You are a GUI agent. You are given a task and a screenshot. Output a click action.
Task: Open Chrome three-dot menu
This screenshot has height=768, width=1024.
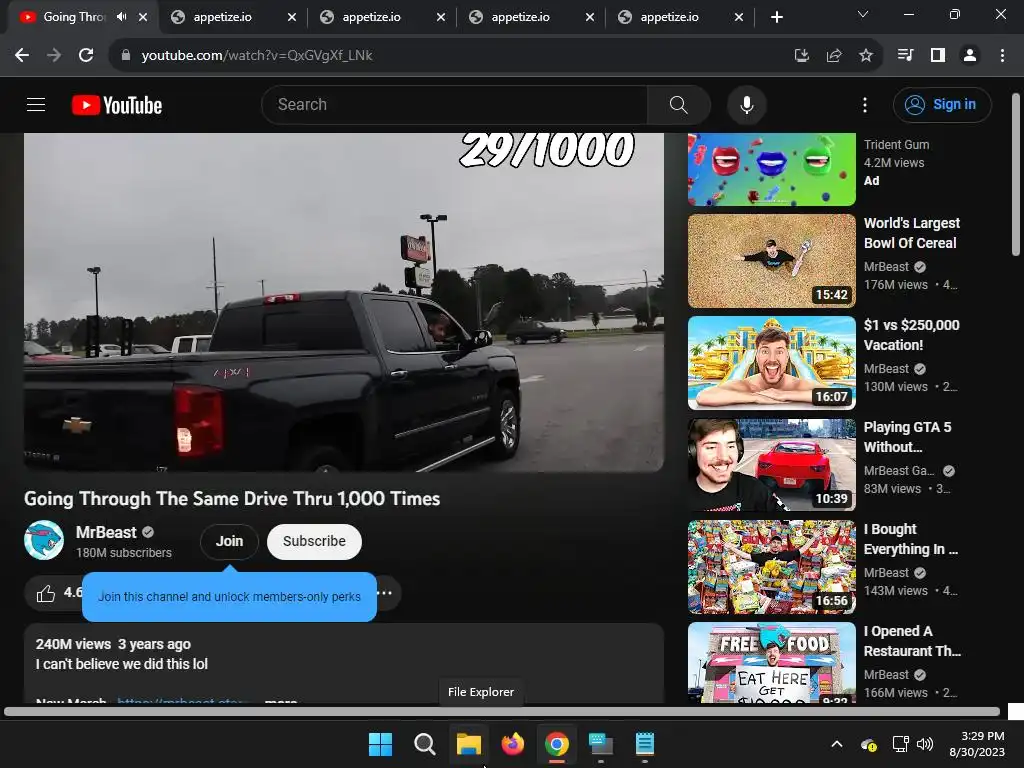[1002, 56]
